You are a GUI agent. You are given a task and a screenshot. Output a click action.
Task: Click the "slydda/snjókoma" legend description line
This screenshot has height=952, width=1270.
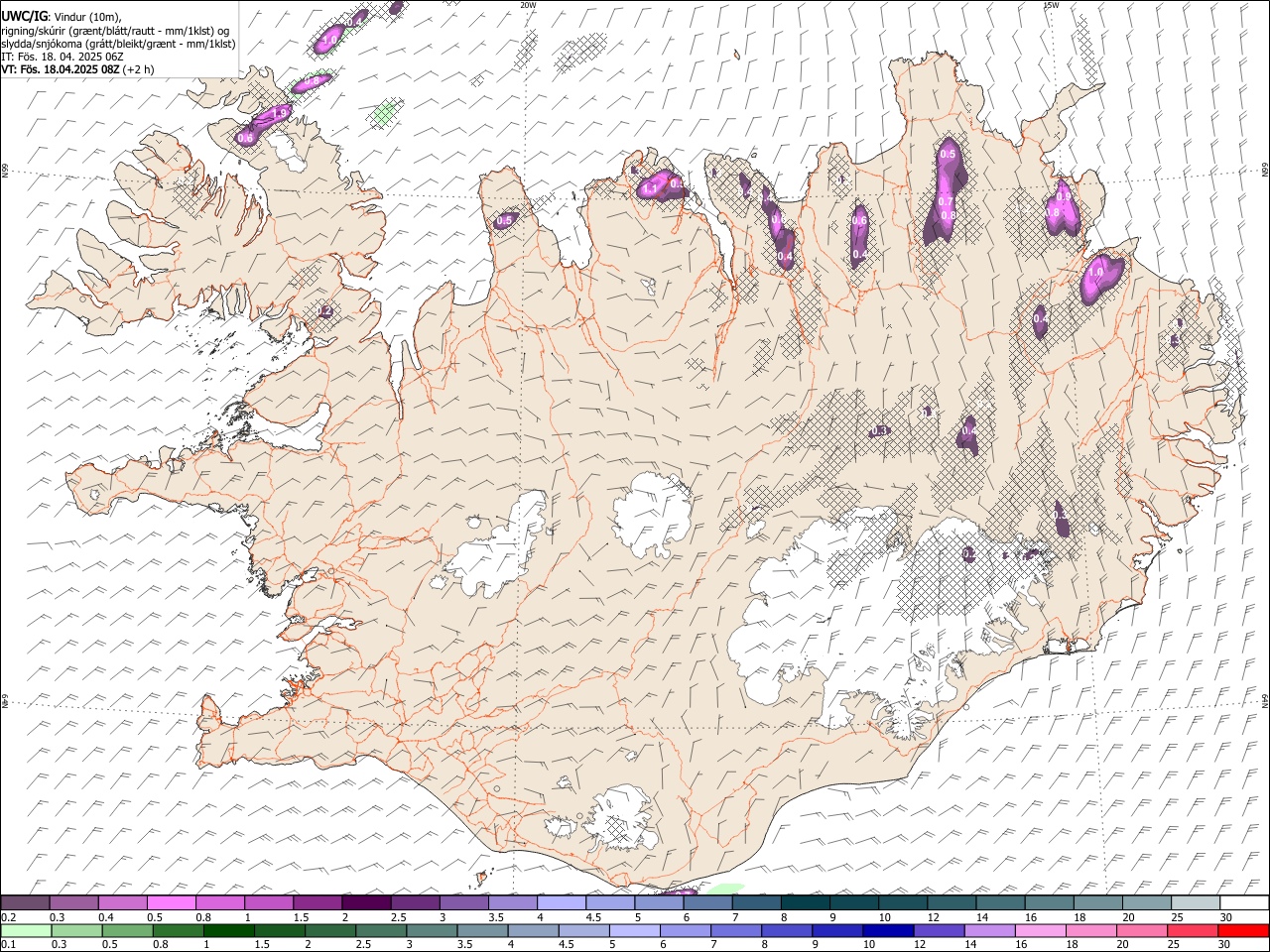click(x=119, y=44)
